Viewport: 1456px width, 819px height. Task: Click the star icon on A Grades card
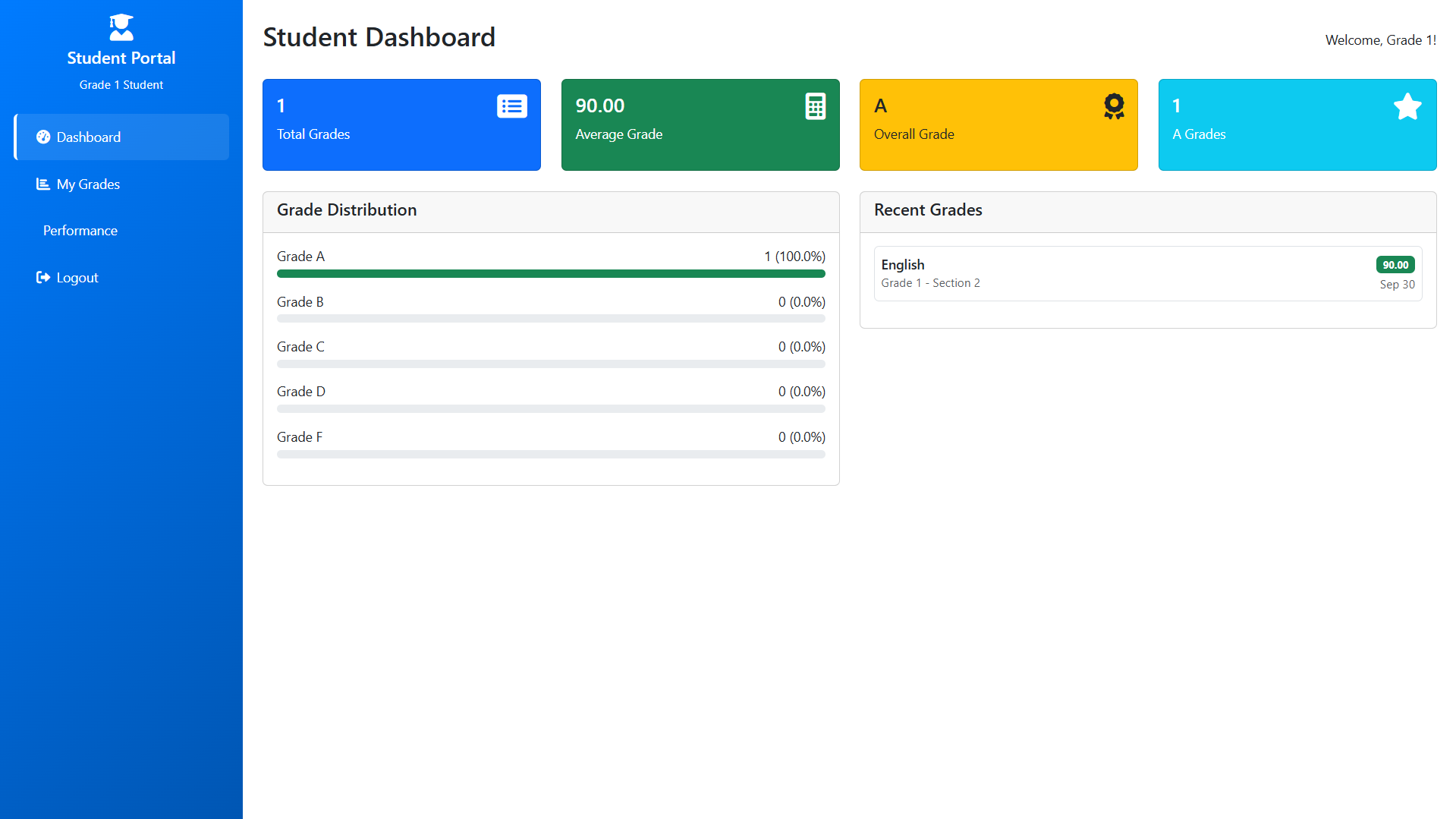(1407, 106)
